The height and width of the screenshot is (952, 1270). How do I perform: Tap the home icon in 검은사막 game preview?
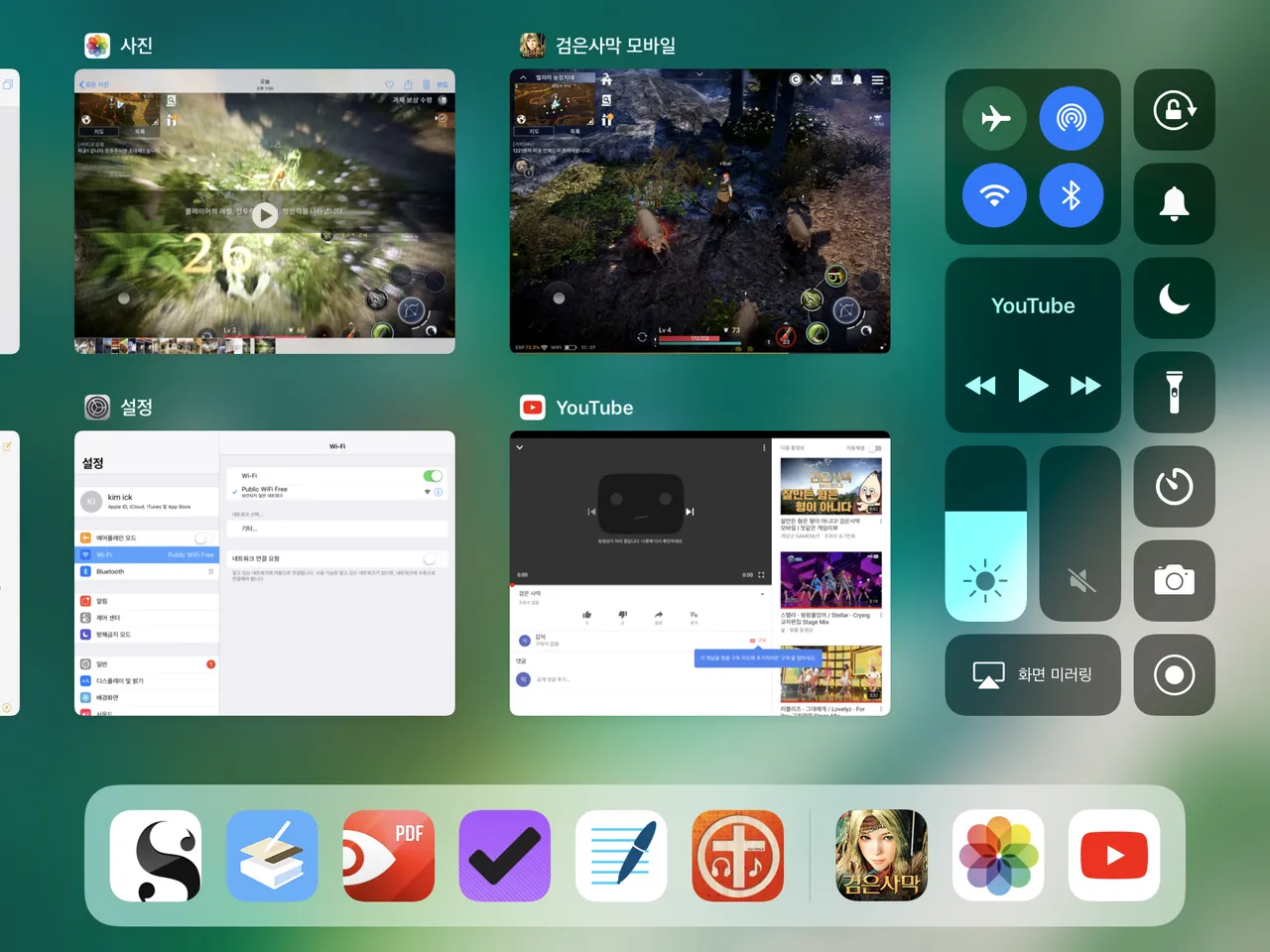[606, 79]
